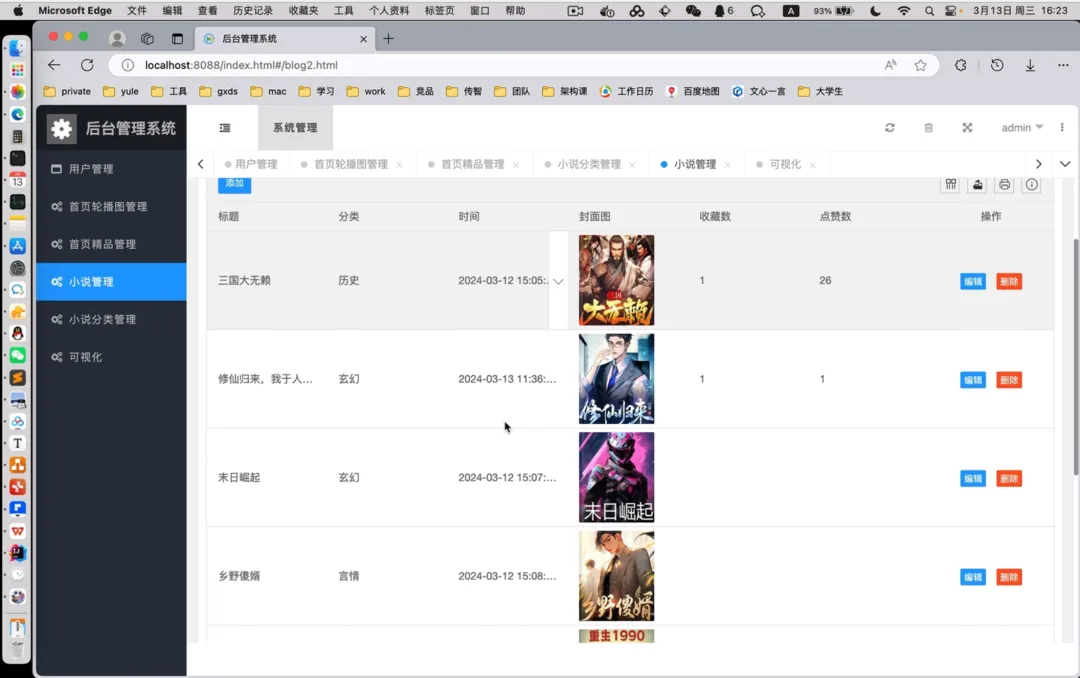This screenshot has width=1080, height=678.
Task: Click the 后台管理系统 gear logo
Action: 61,128
